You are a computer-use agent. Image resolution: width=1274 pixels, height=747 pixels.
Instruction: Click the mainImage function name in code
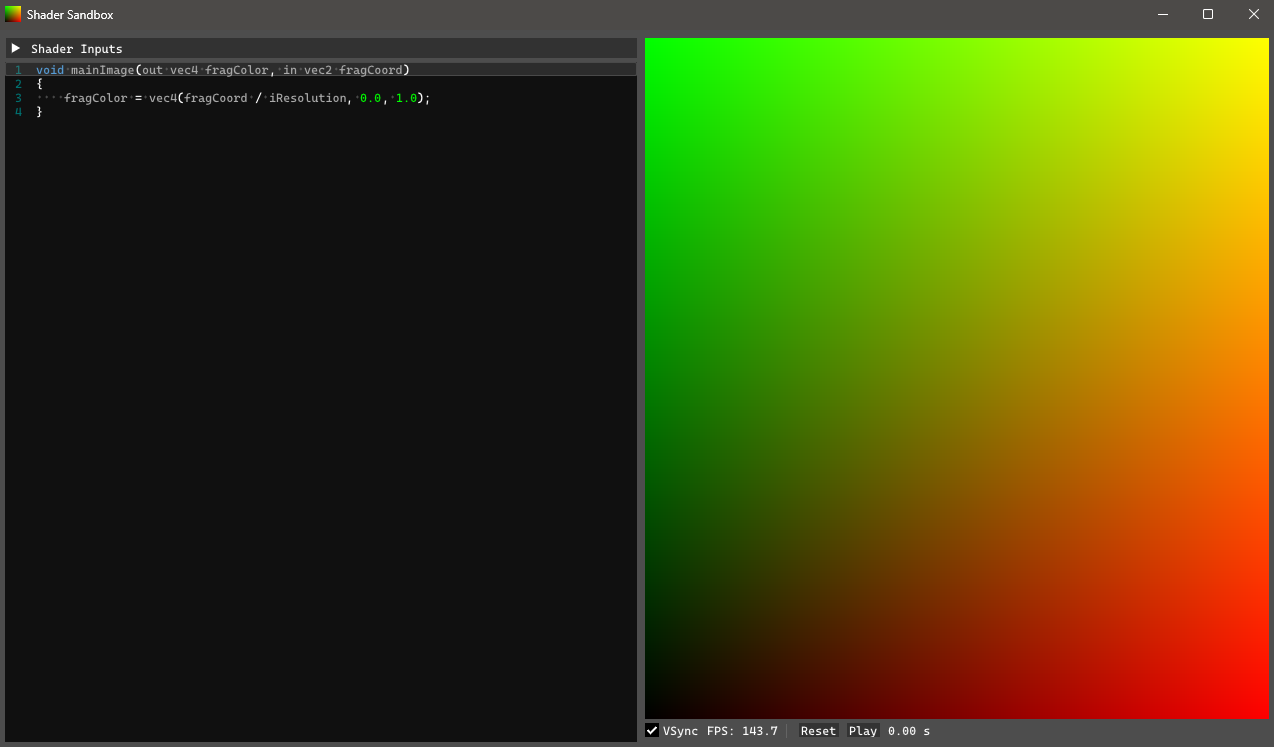[102, 70]
